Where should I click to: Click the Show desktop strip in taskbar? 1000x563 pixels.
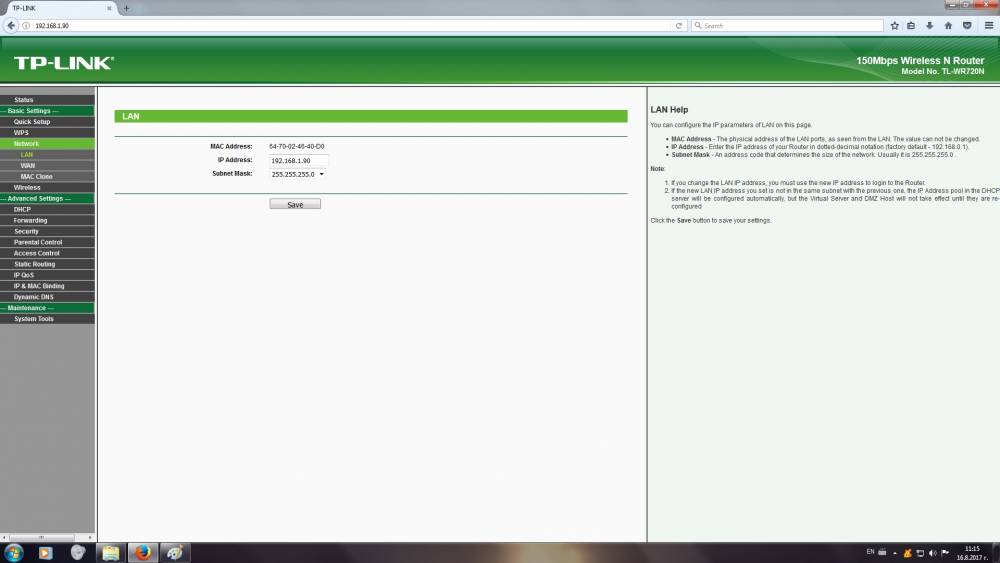996,552
